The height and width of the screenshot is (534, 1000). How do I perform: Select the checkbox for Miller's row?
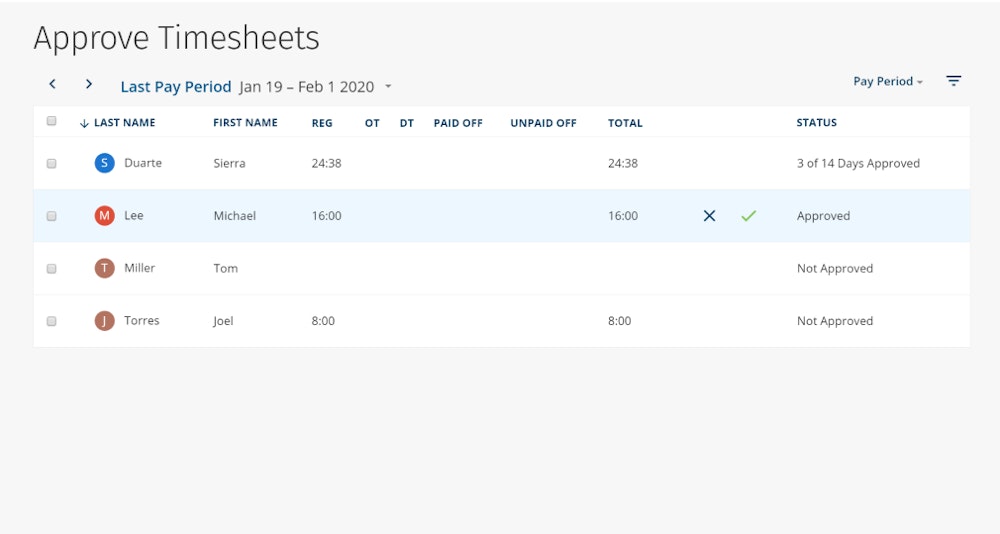point(52,268)
